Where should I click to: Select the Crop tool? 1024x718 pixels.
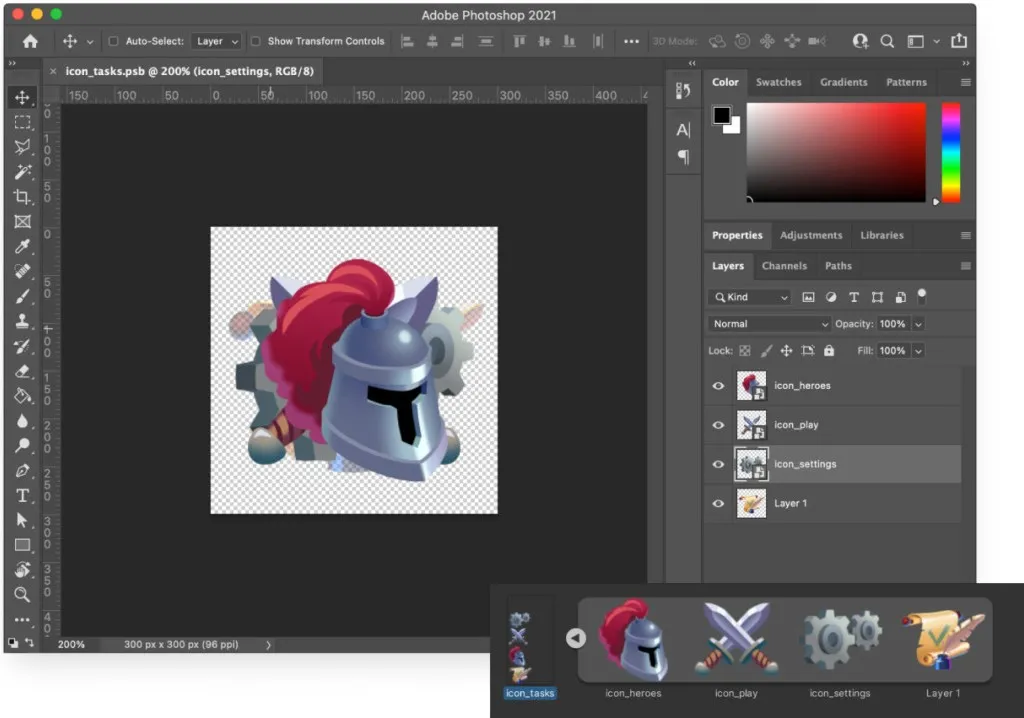(x=22, y=197)
